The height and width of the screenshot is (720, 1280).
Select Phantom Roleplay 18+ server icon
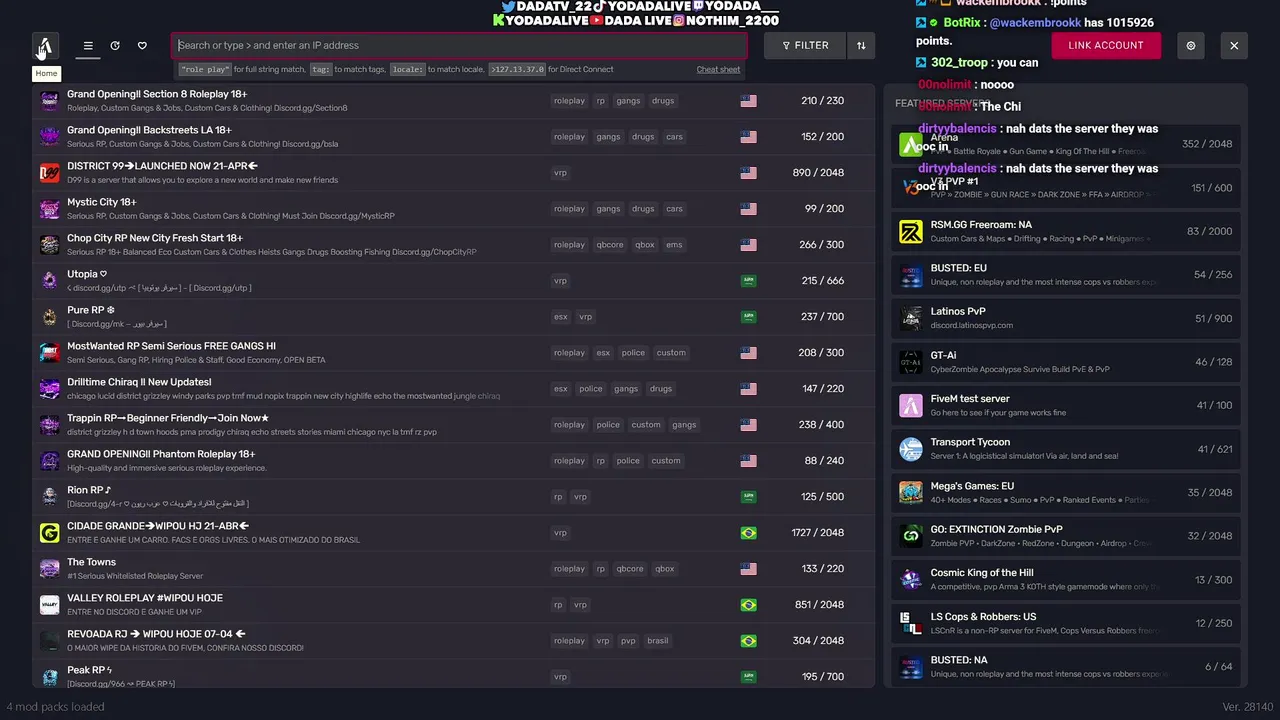point(49,461)
